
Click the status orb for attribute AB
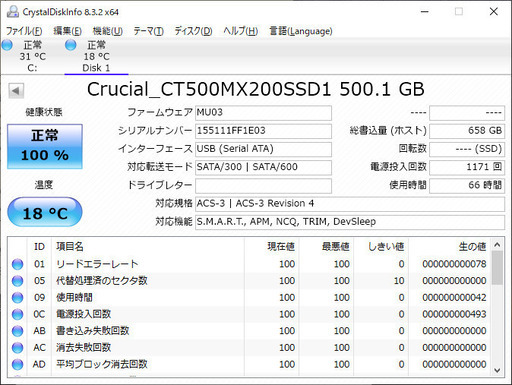point(17,331)
